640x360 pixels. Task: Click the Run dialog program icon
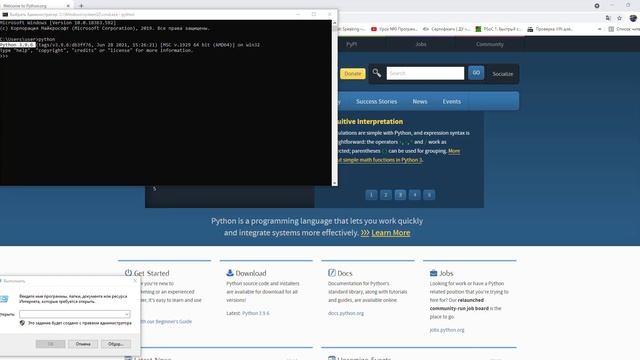(x=4, y=299)
